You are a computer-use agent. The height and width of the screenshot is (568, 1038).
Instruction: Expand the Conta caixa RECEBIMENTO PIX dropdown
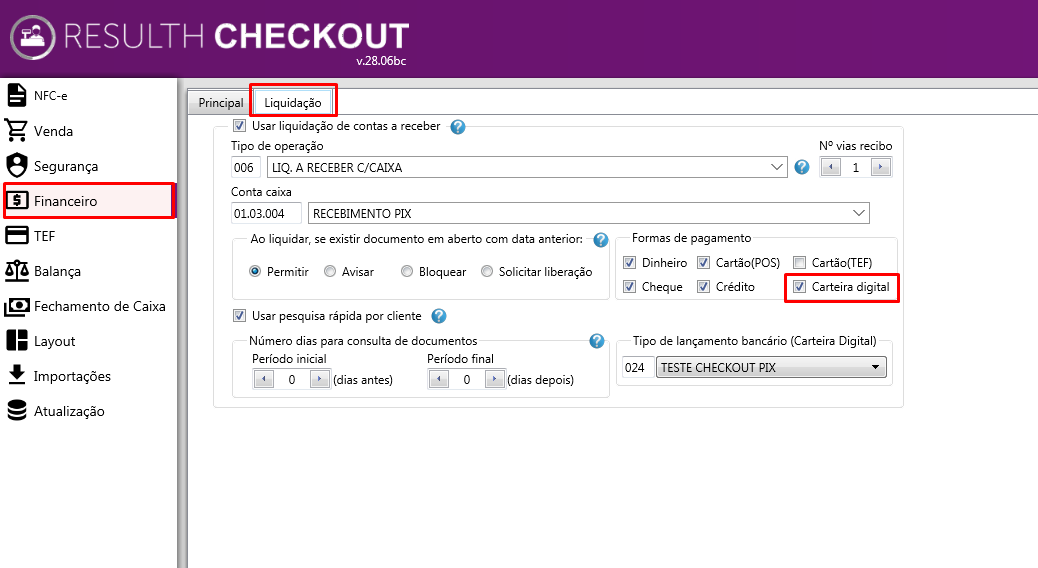[x=859, y=213]
